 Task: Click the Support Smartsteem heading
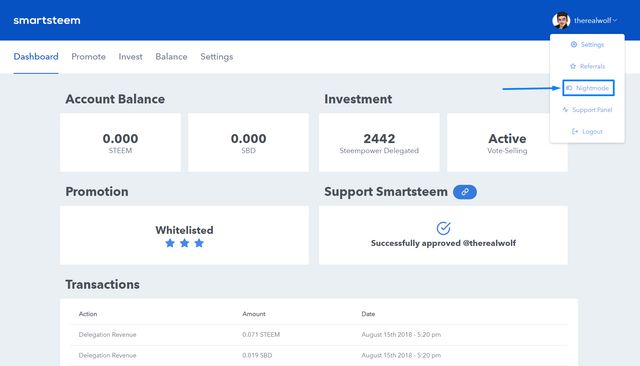pos(386,192)
